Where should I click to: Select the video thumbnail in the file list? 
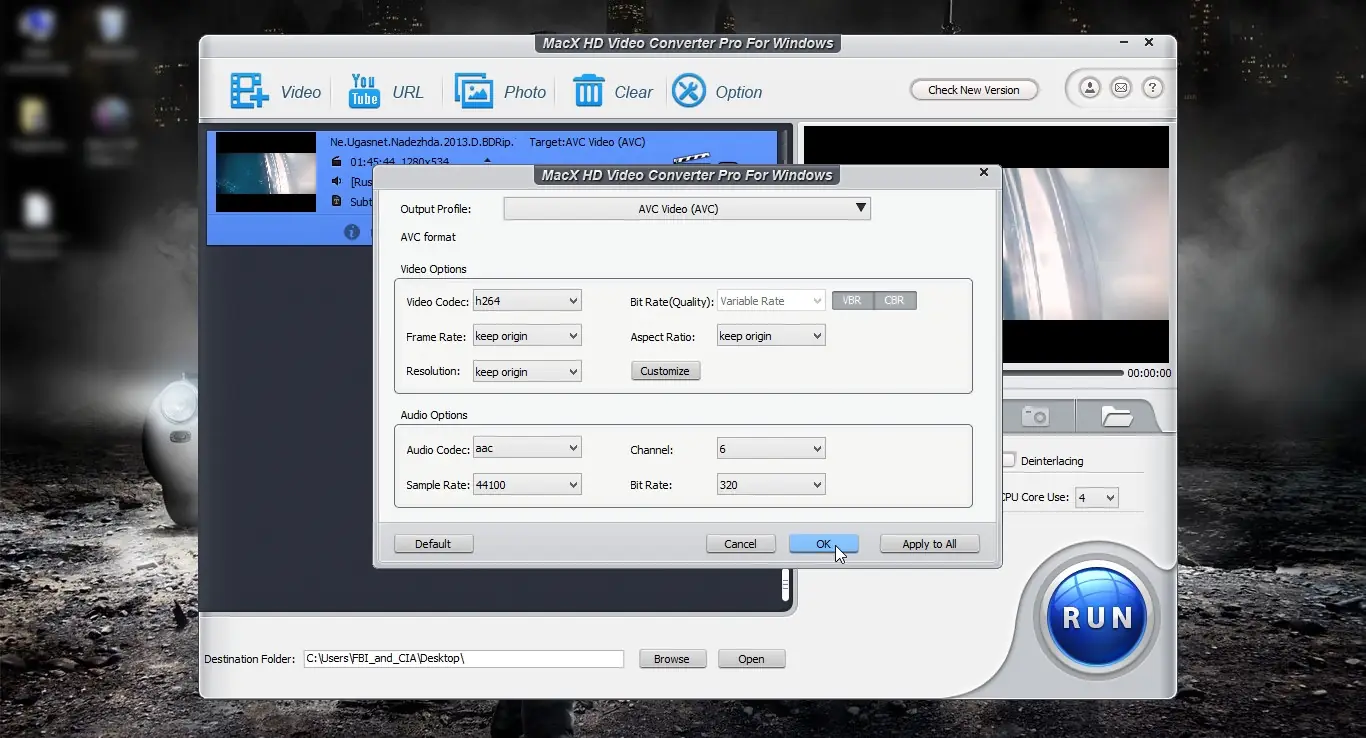(x=266, y=171)
